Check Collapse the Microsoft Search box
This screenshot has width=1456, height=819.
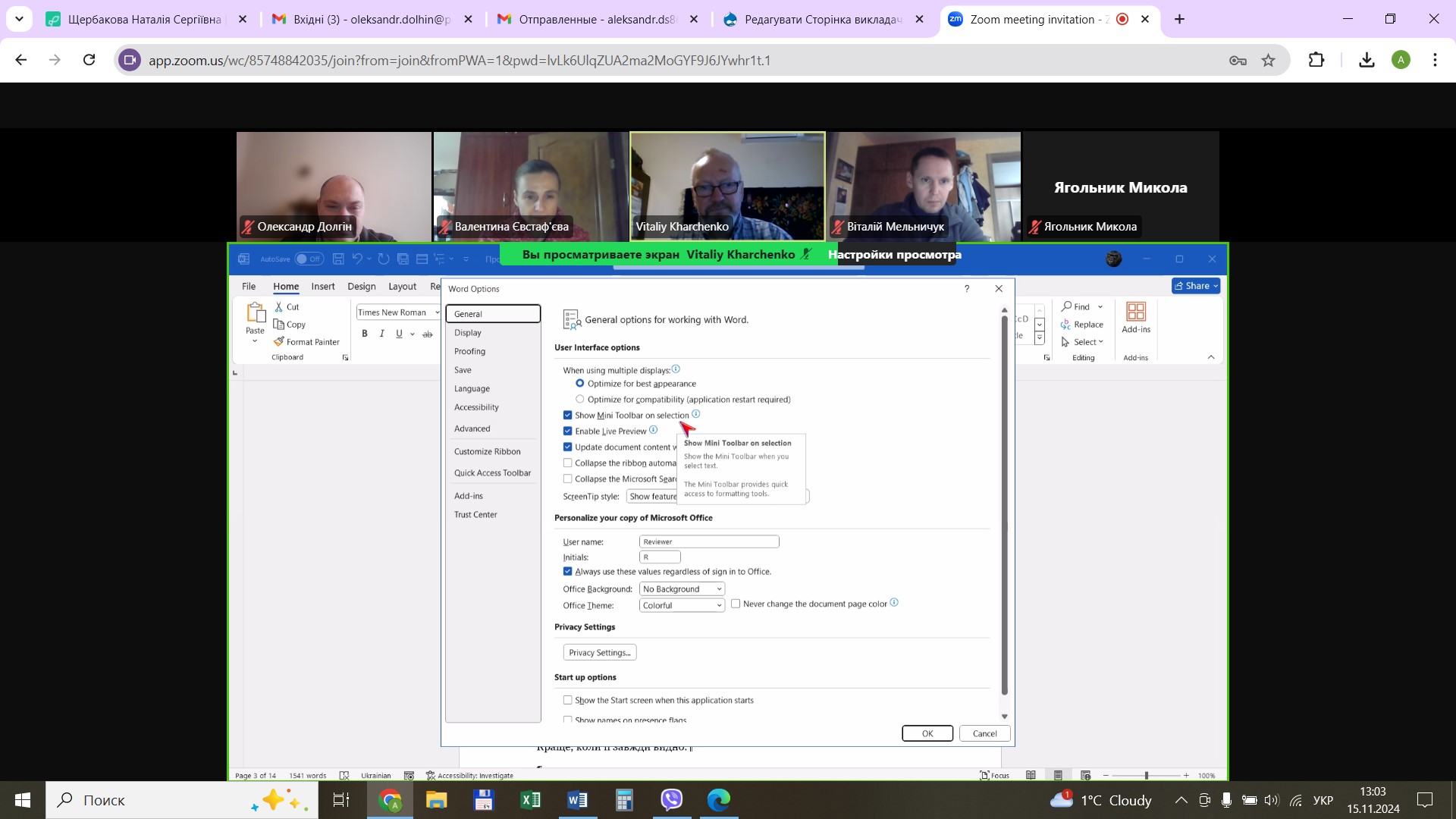(x=567, y=479)
